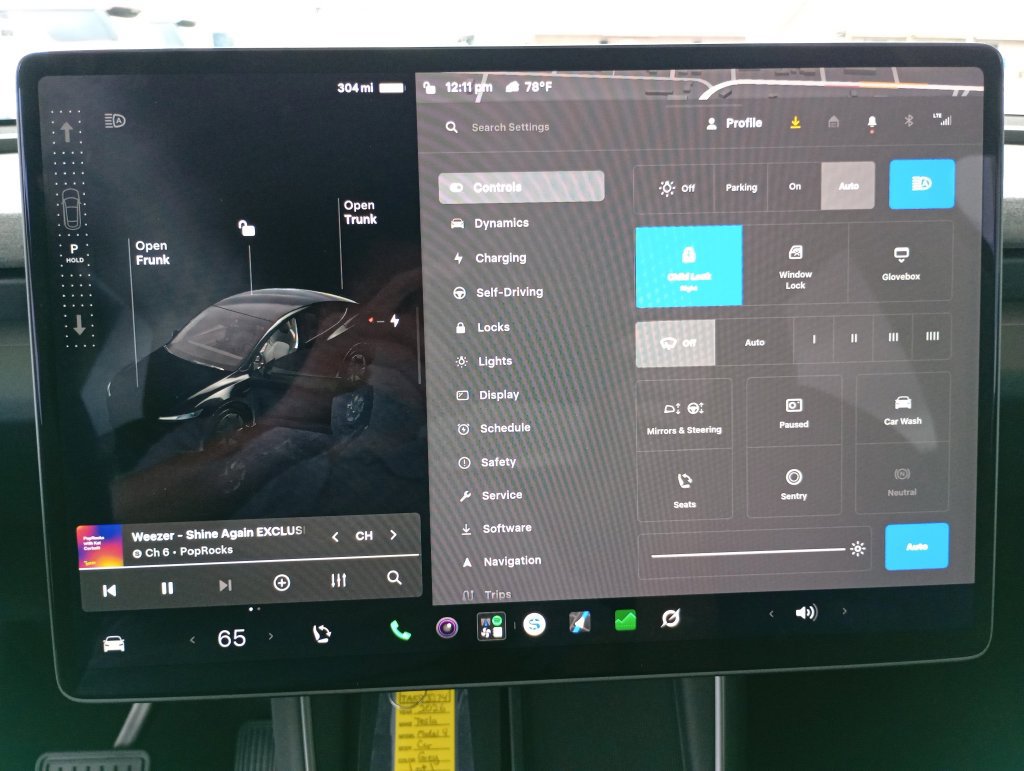Open the Profile dropdown
The height and width of the screenshot is (771, 1024).
click(735, 123)
